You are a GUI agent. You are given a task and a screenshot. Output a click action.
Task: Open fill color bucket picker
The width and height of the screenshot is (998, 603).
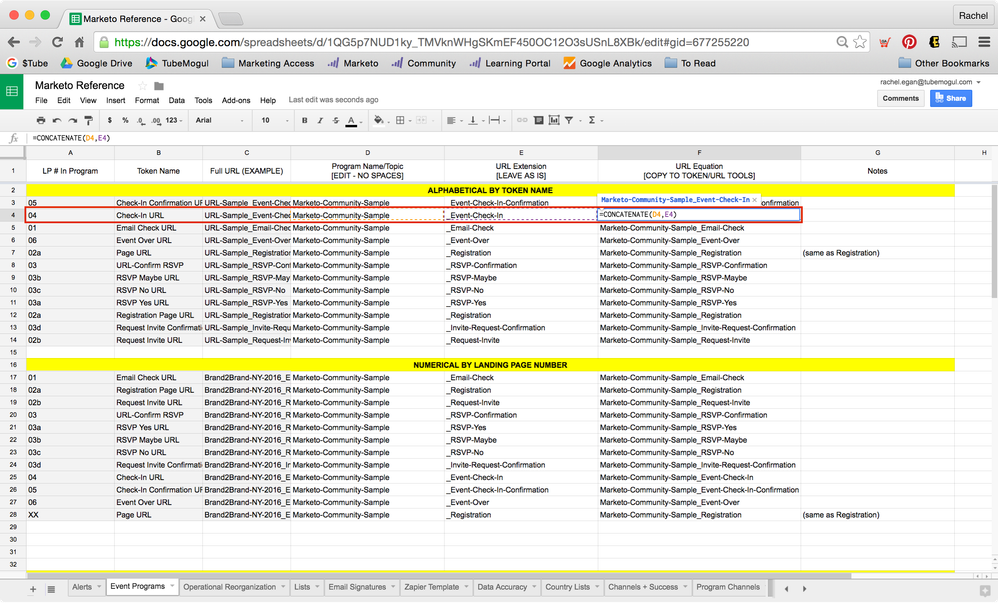381,120
